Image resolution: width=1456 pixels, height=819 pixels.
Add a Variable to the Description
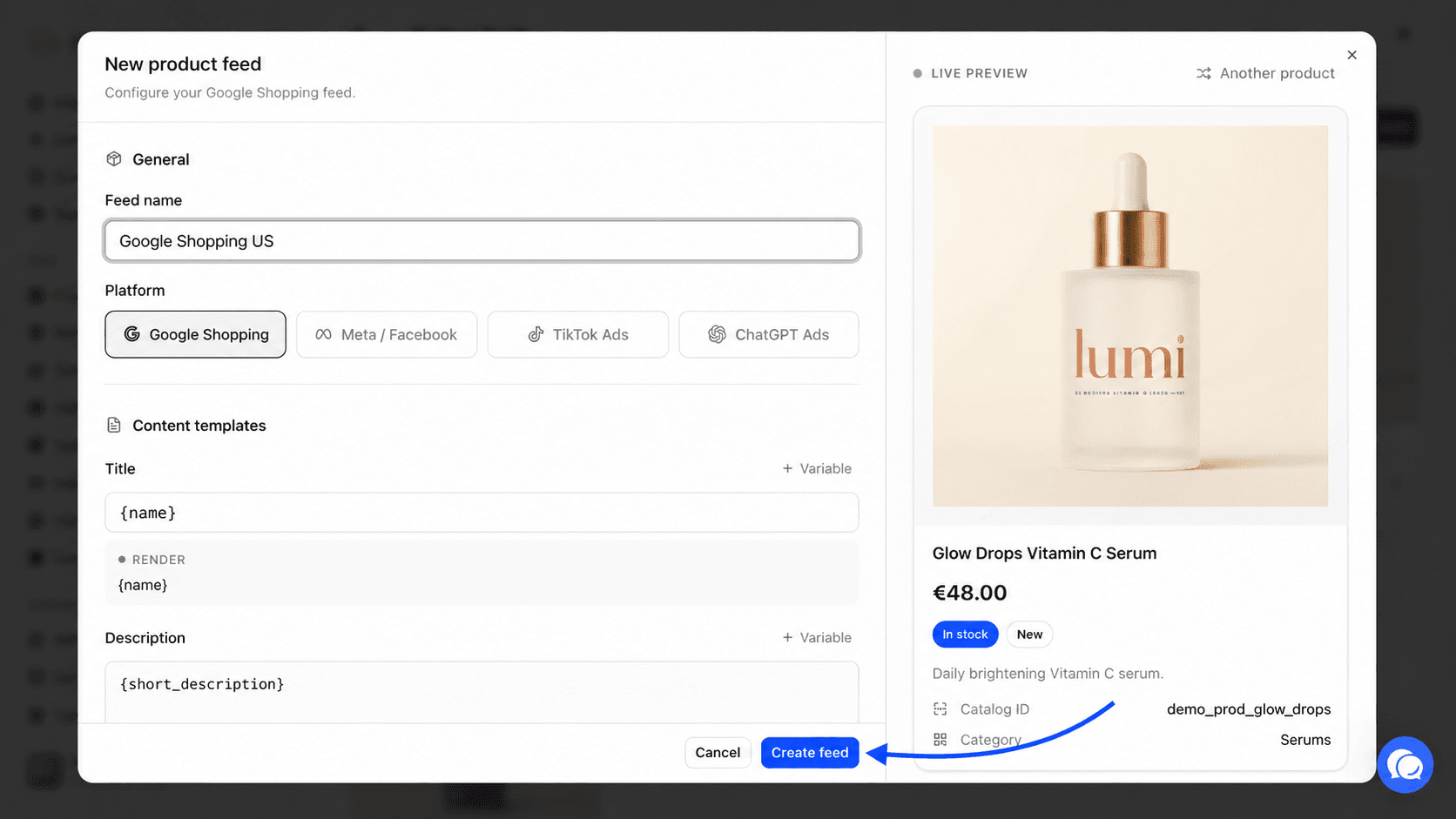[x=817, y=637]
